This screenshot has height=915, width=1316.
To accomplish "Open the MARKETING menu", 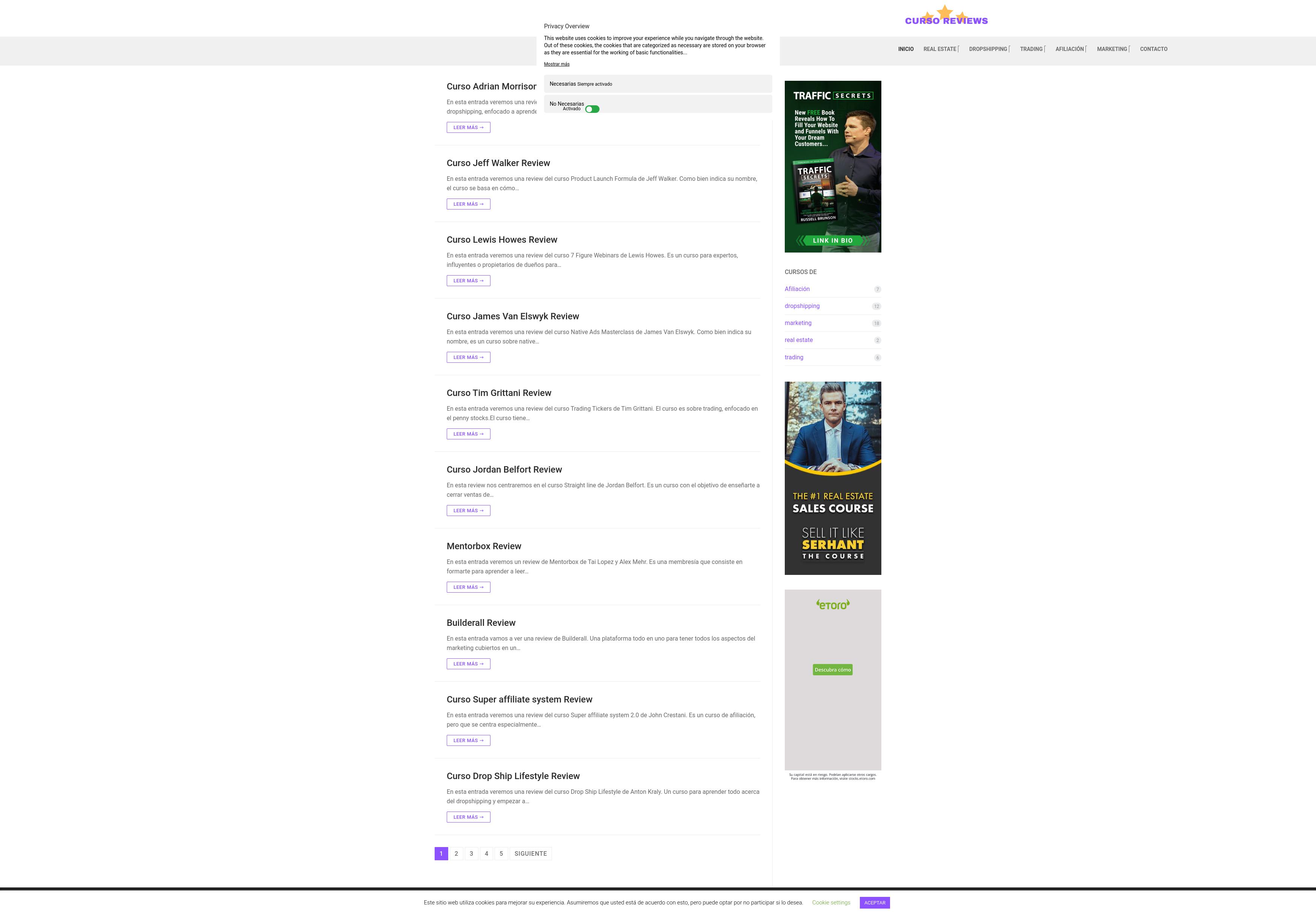I will [1113, 49].
